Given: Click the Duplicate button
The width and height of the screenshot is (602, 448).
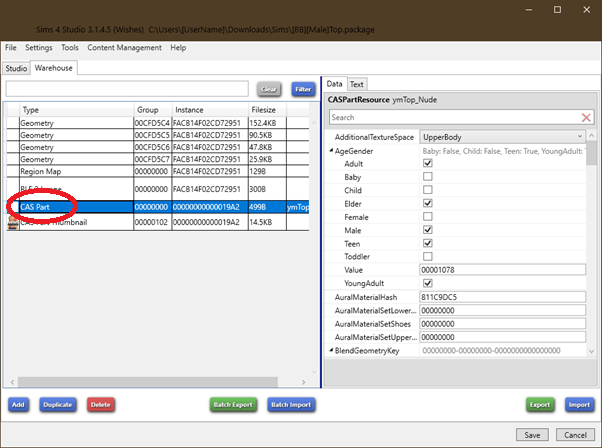Looking at the screenshot, I should coord(58,405).
